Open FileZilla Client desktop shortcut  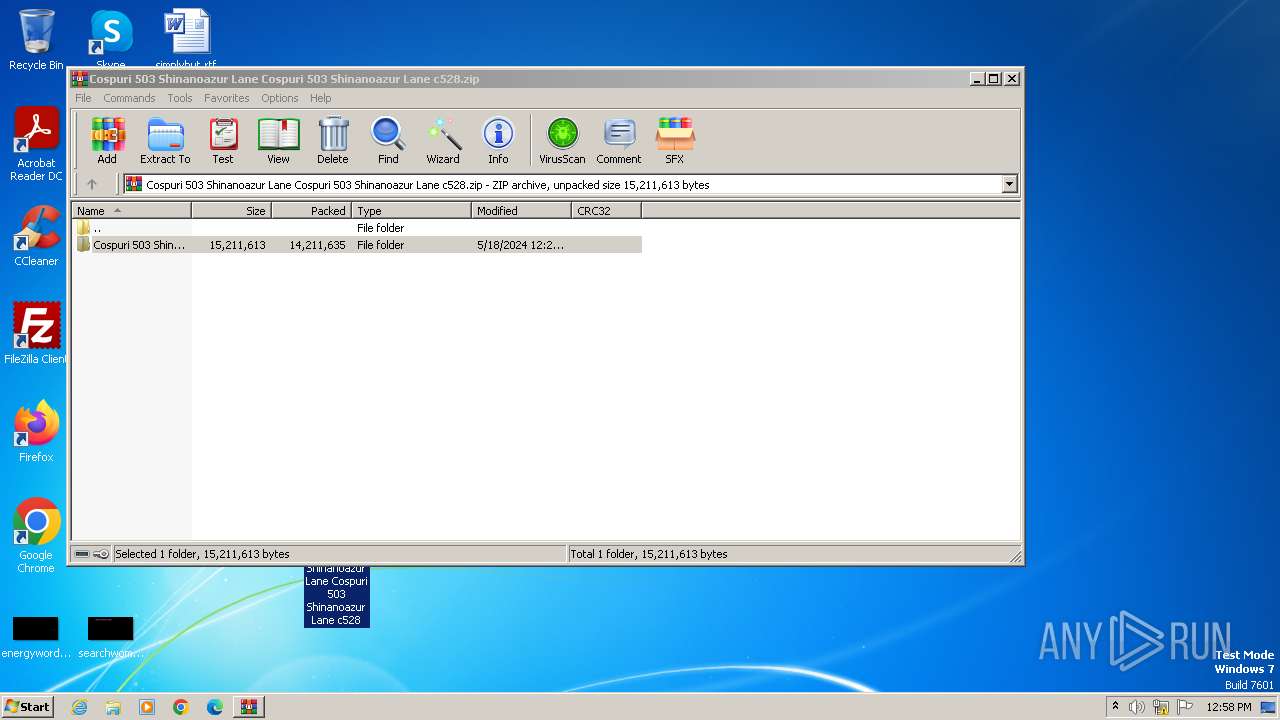(36, 333)
